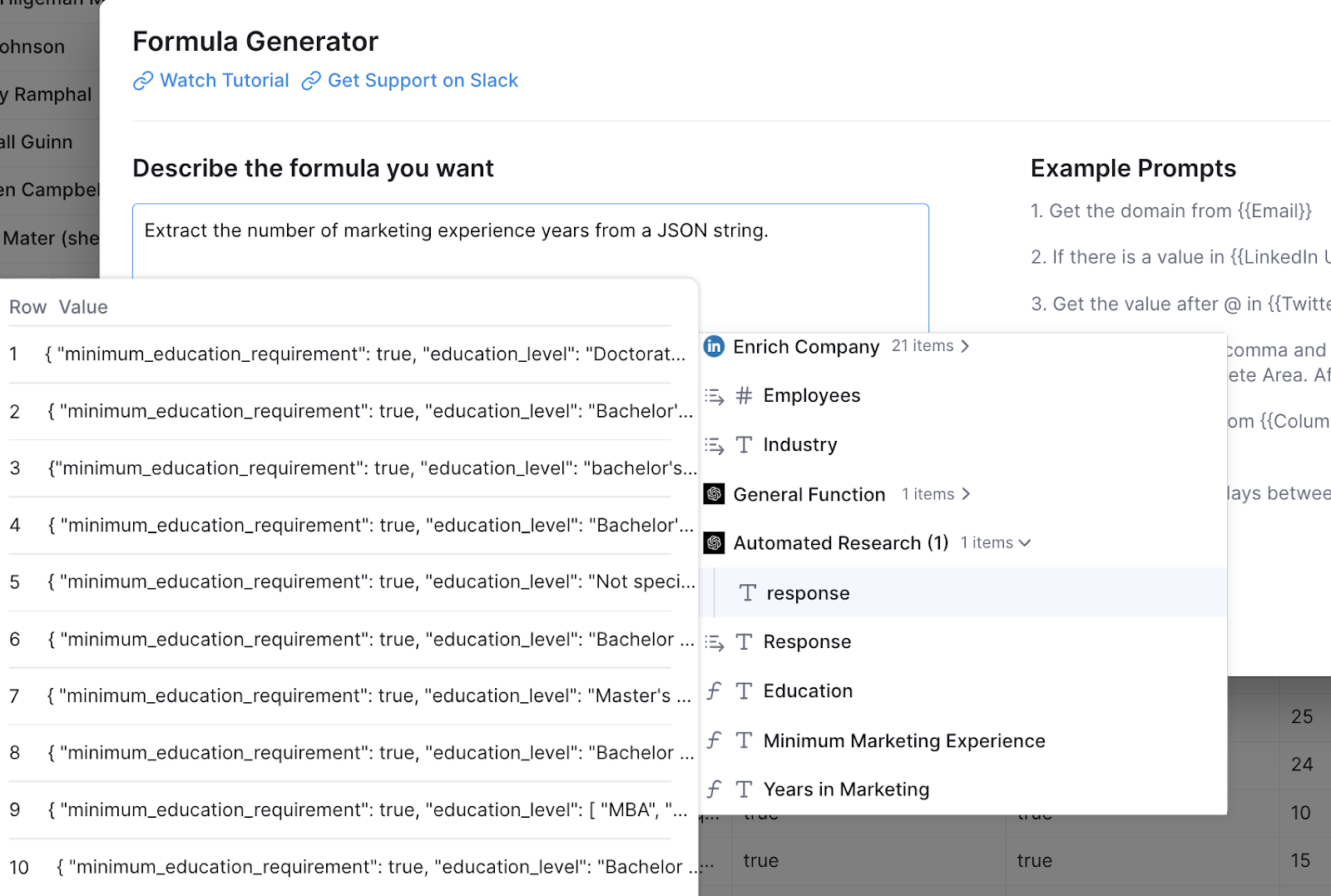Click the text type icon beside Industry
1331x896 pixels.
745,445
